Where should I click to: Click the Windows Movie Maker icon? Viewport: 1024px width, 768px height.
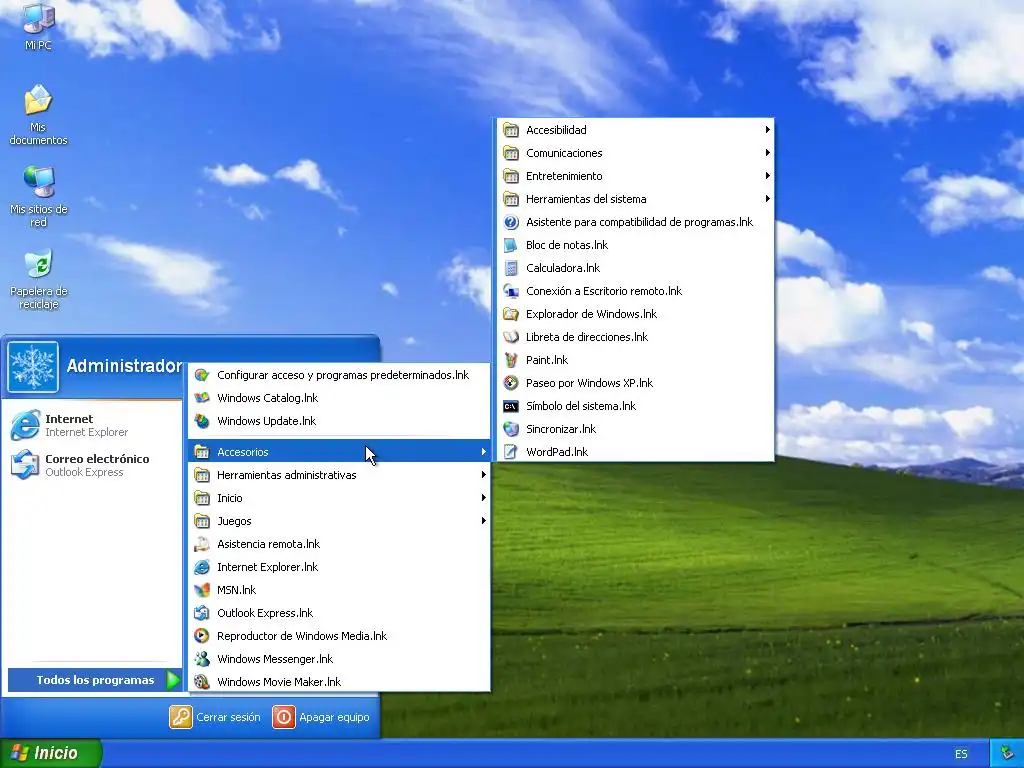[x=202, y=682]
